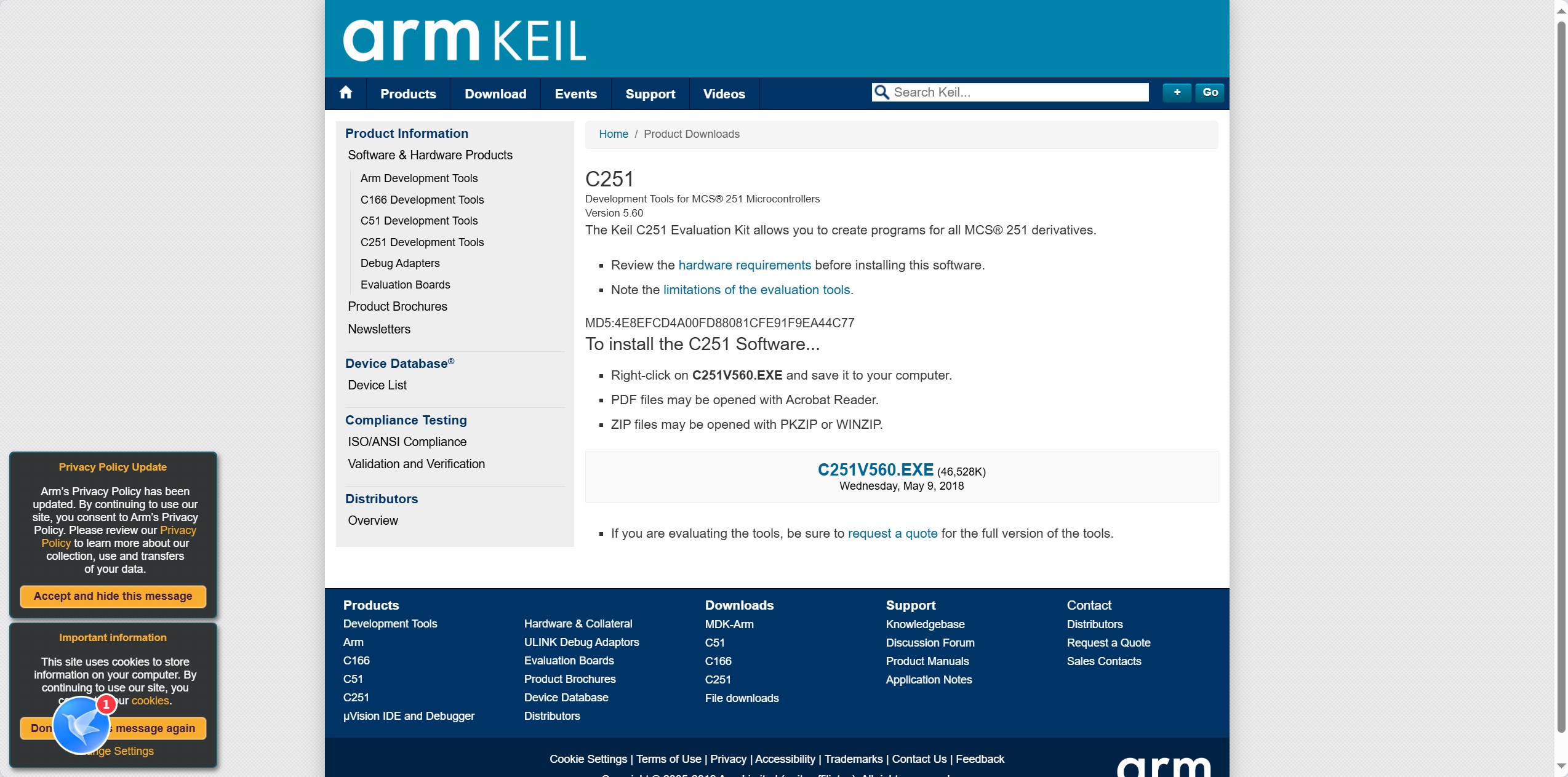Open Distributors Overview sidebar link
Image resolution: width=1568 pixels, height=777 pixels.
[373, 520]
